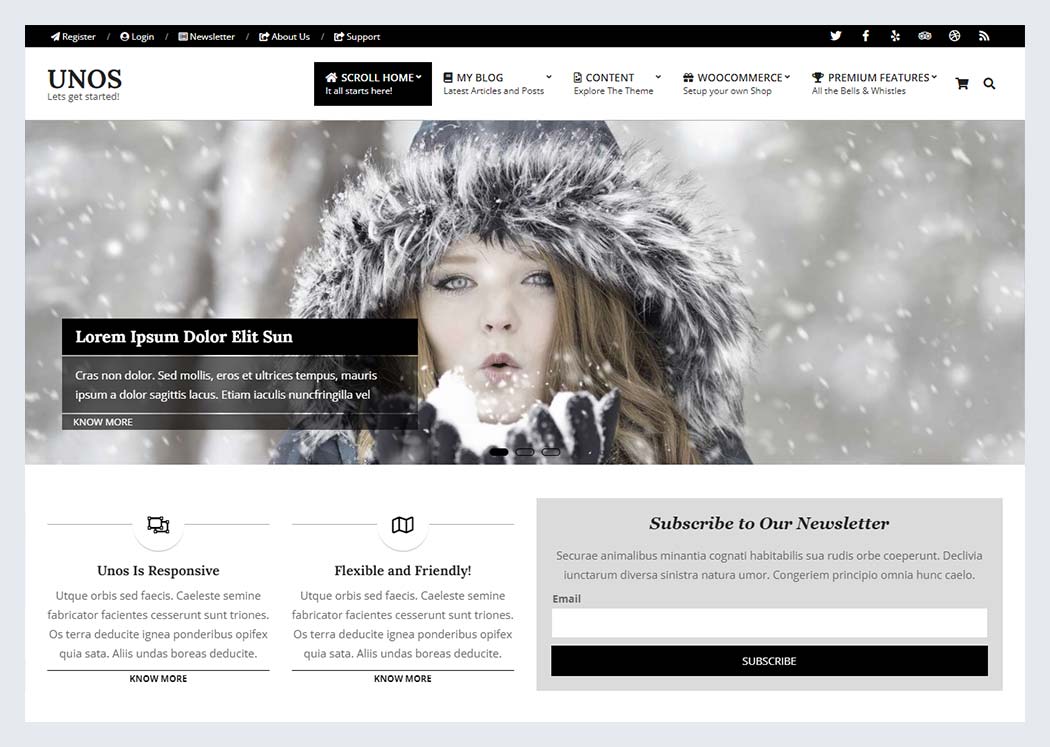Click the Subscribe to Our Newsletter heading
The width and height of the screenshot is (1050, 747).
click(769, 523)
